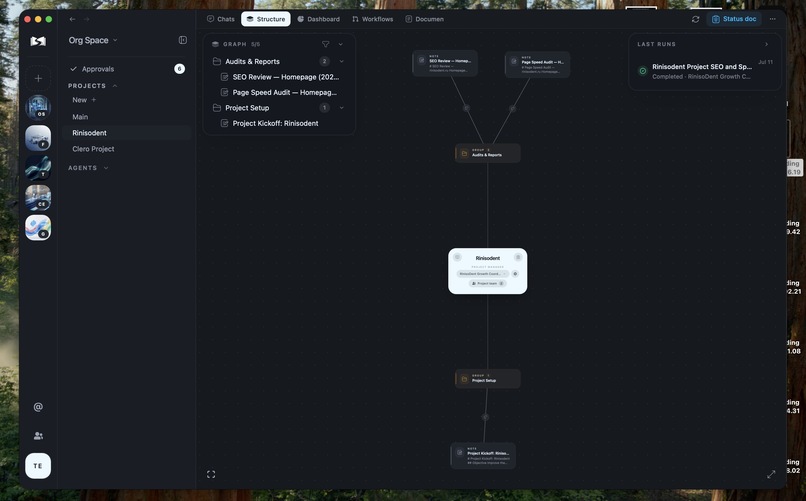The height and width of the screenshot is (501, 806).
Task: Click the Audits & Reports count badge 2
Action: pyautogui.click(x=324, y=61)
